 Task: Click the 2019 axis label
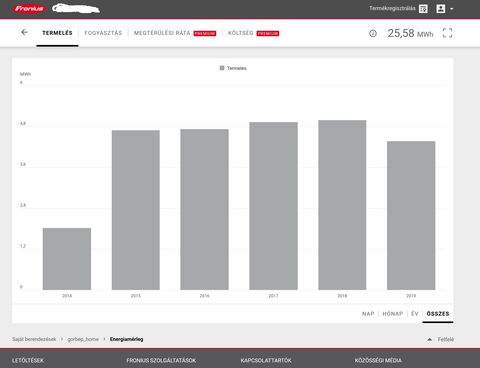click(x=411, y=296)
